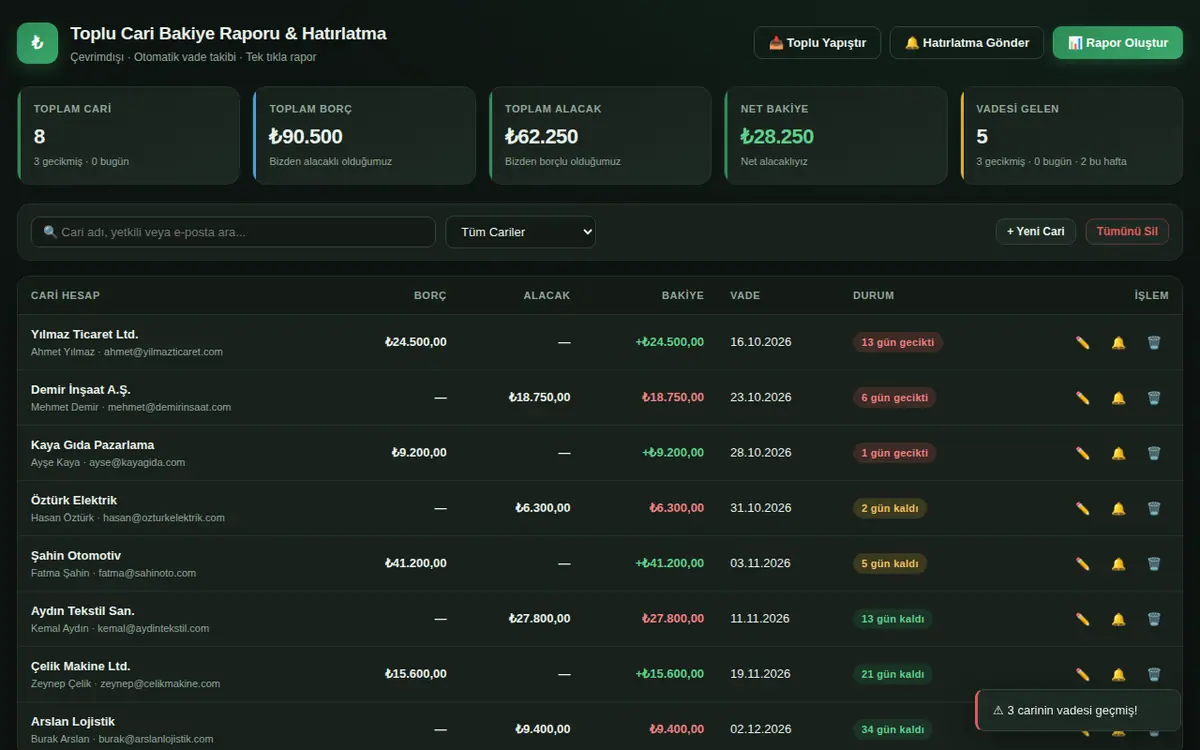Edit Çelik Makine Ltd. with pencil icon
The width and height of the screenshot is (1200, 750).
tap(1082, 674)
